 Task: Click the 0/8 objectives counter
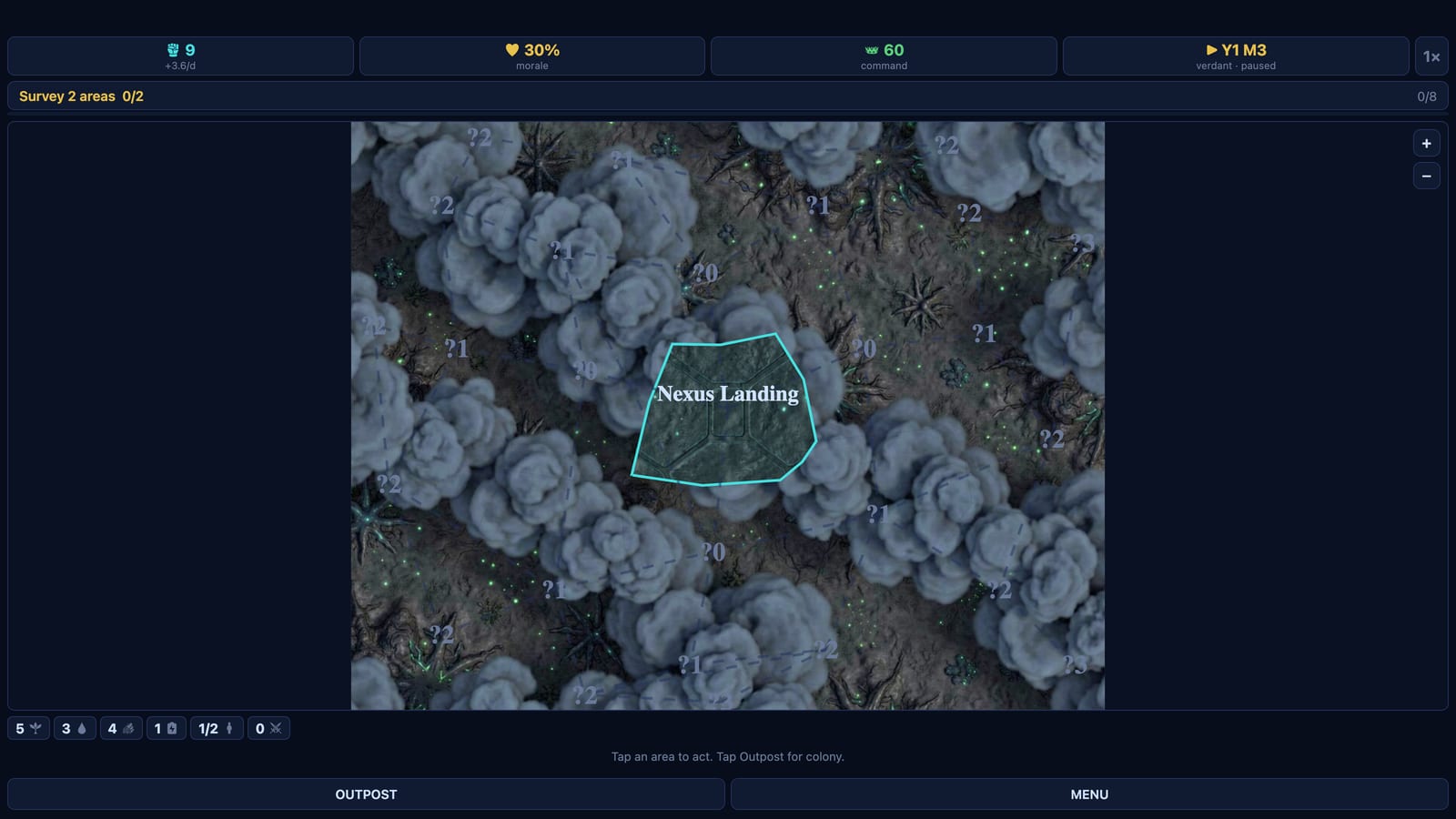1426,96
